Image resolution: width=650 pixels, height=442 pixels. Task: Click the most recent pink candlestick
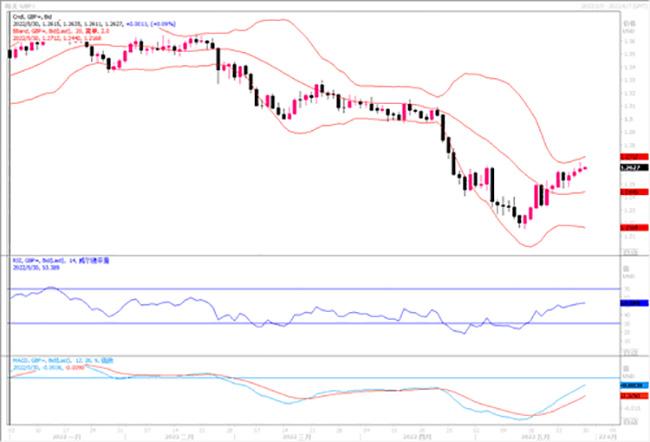[584, 168]
